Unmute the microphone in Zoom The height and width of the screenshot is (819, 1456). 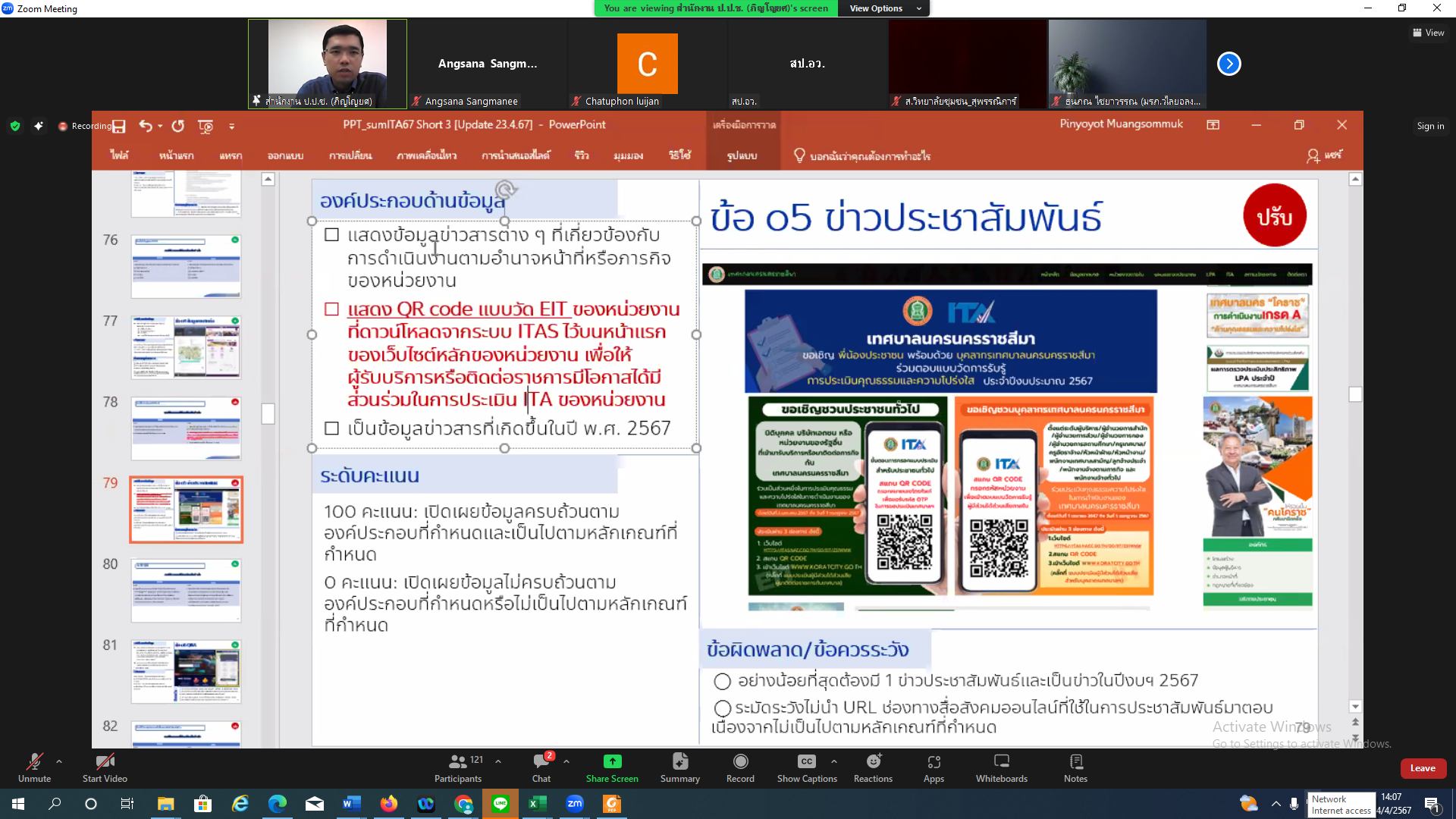click(x=34, y=767)
